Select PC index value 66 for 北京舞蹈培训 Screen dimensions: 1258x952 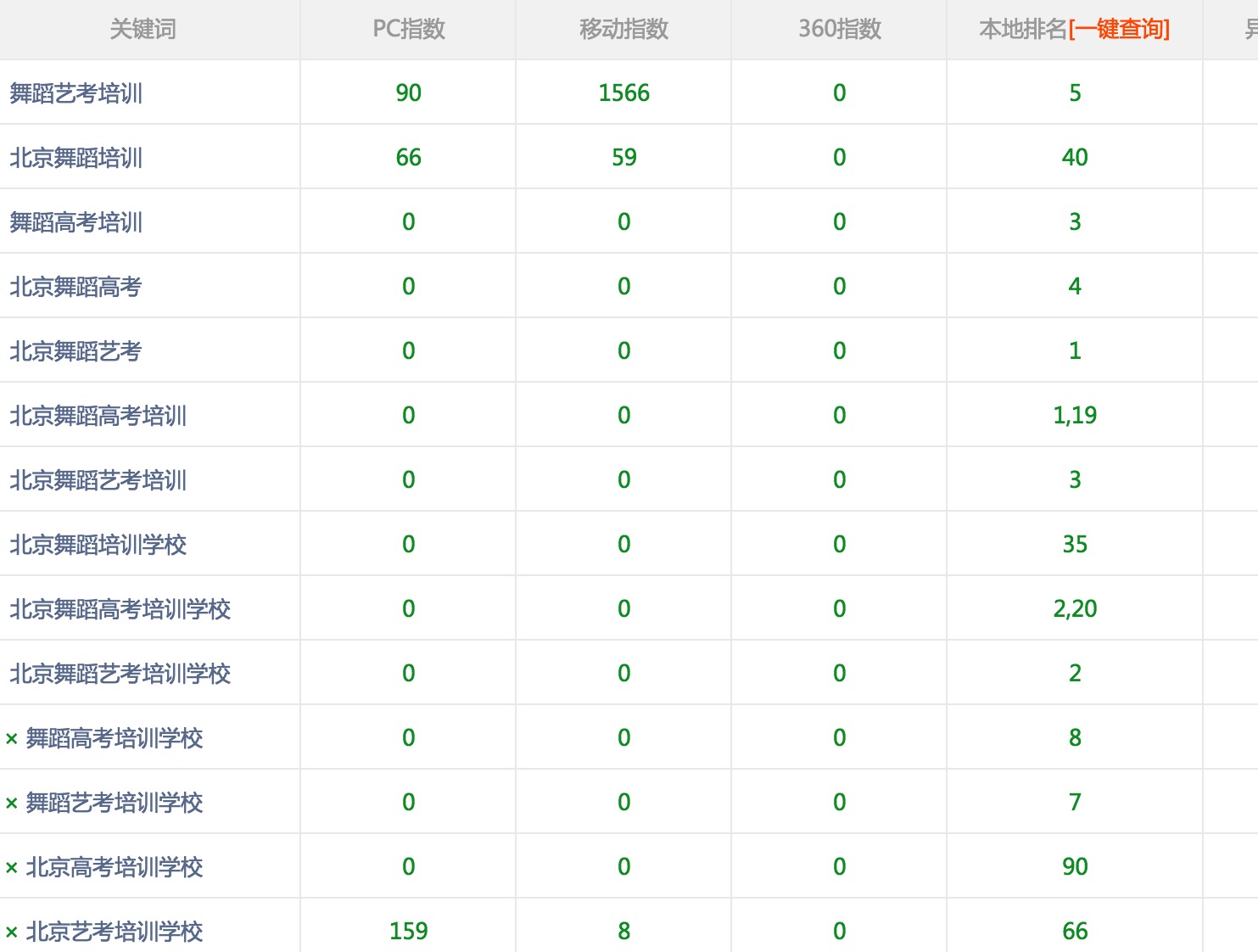[x=409, y=158]
